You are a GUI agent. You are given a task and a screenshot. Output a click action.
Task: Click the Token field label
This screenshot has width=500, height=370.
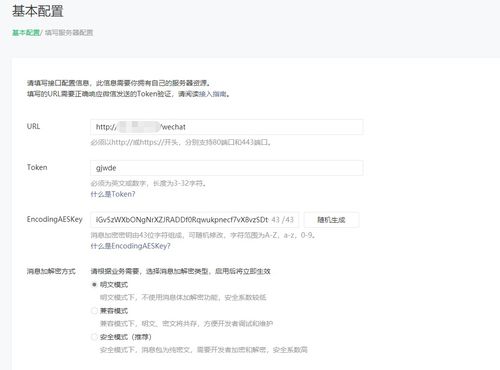pyautogui.click(x=37, y=167)
